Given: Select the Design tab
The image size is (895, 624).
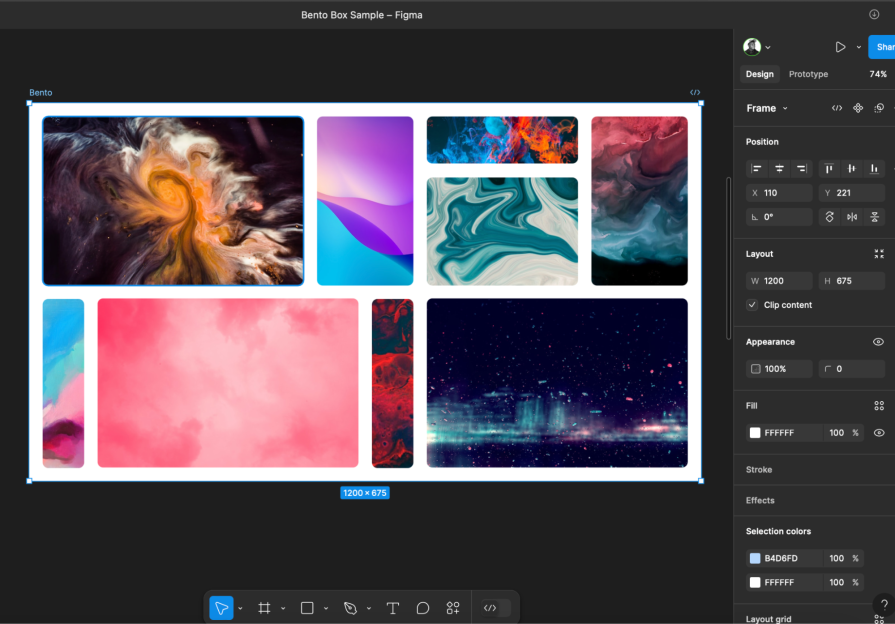Looking at the screenshot, I should point(759,74).
